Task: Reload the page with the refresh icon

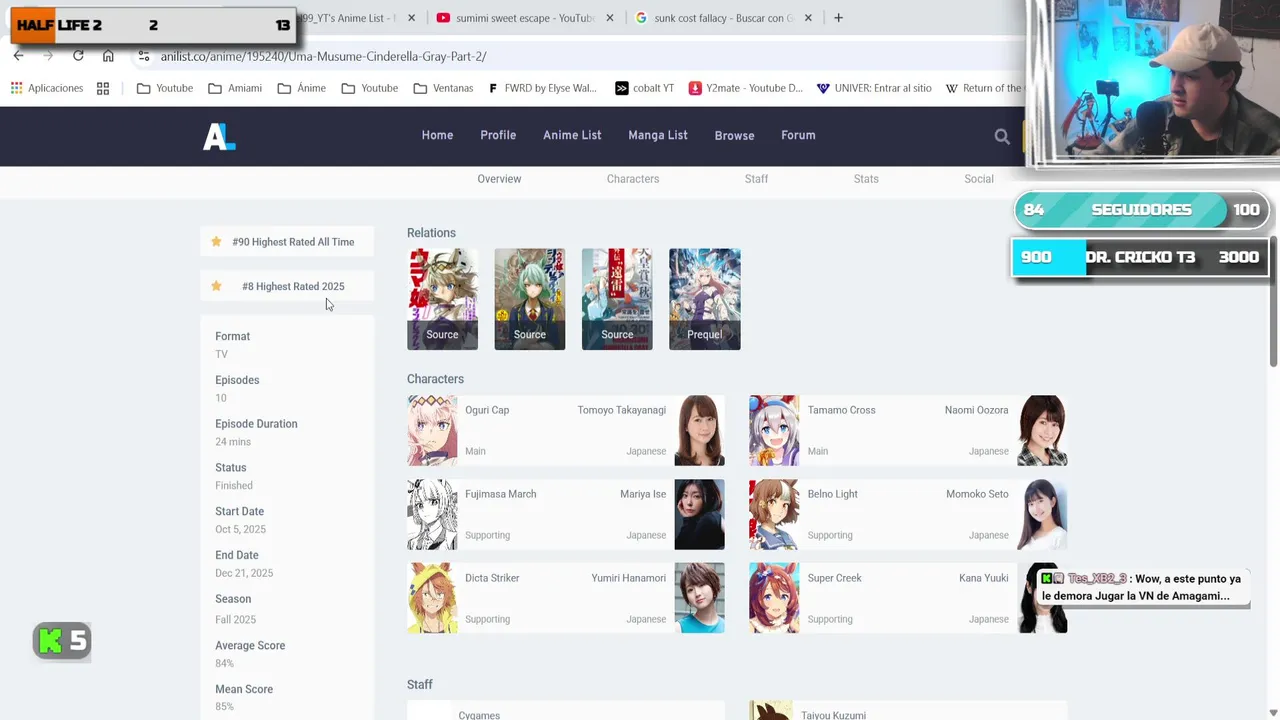Action: tap(78, 56)
